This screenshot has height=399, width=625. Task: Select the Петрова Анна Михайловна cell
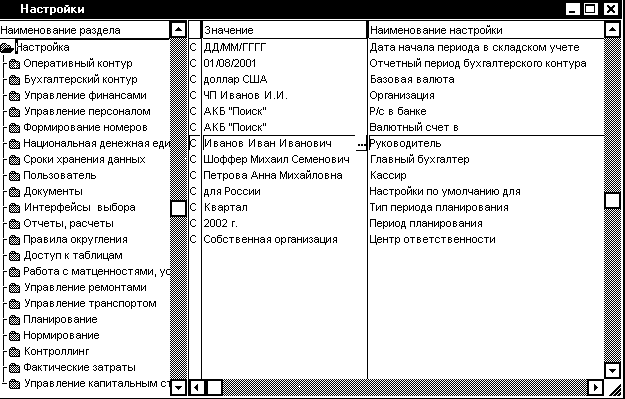coord(284,175)
